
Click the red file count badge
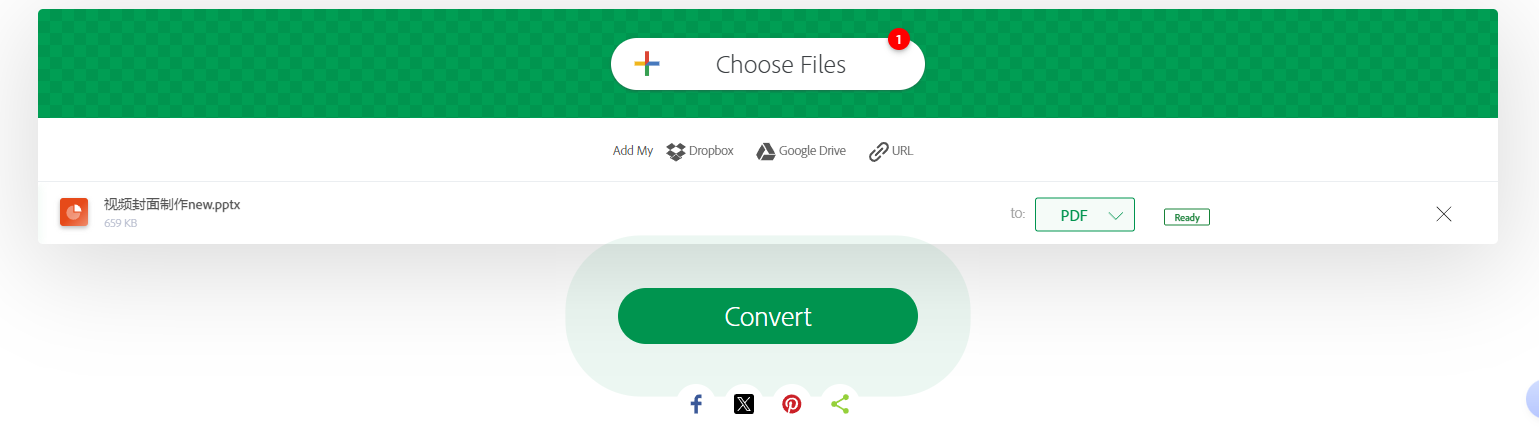pos(898,40)
